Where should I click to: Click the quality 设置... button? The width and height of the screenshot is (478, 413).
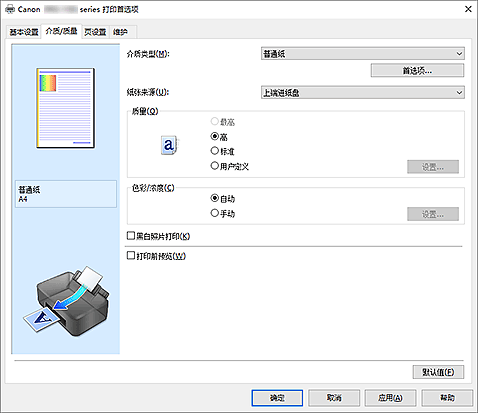coord(433,167)
